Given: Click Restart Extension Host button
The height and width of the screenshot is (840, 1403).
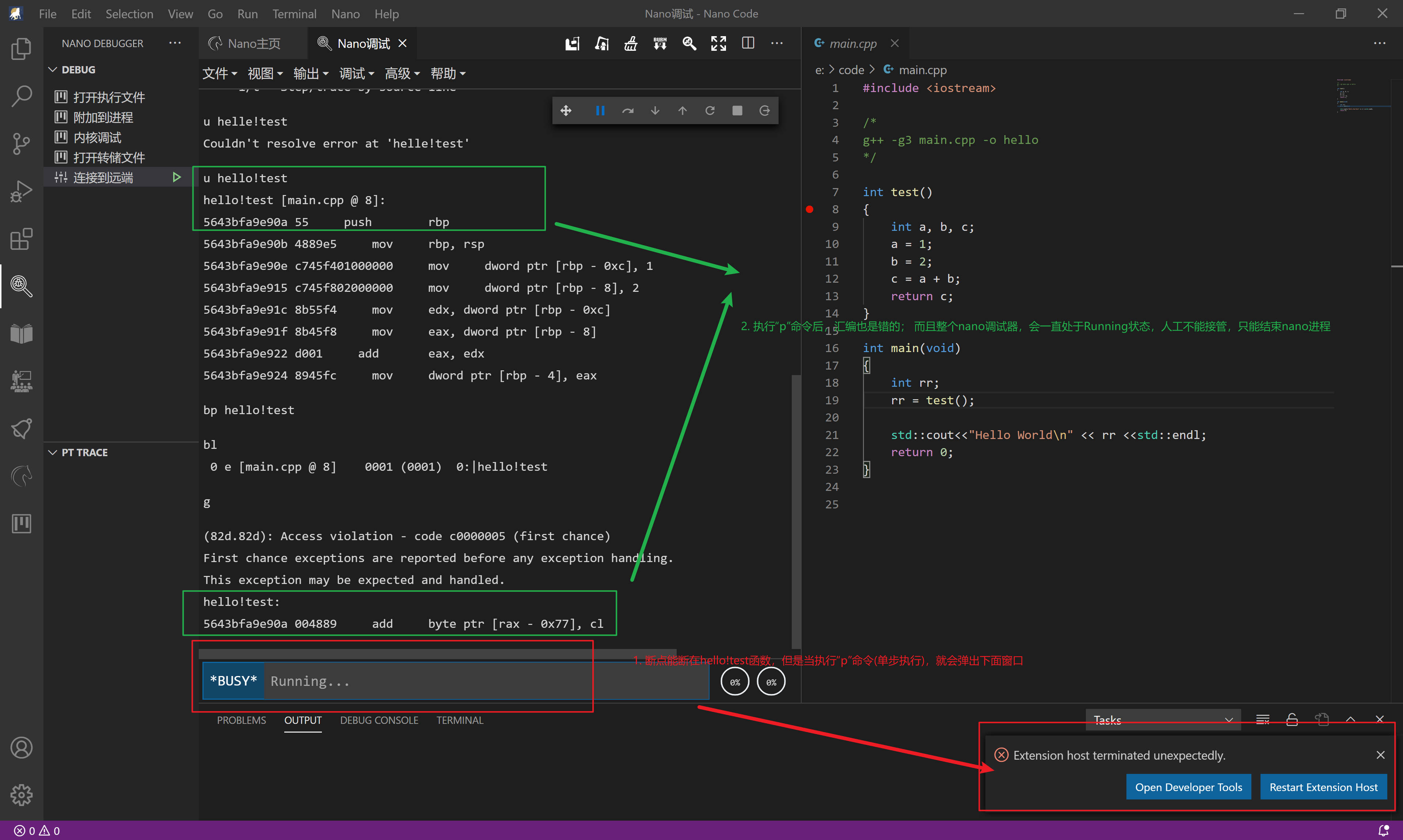Looking at the screenshot, I should coord(1323,787).
